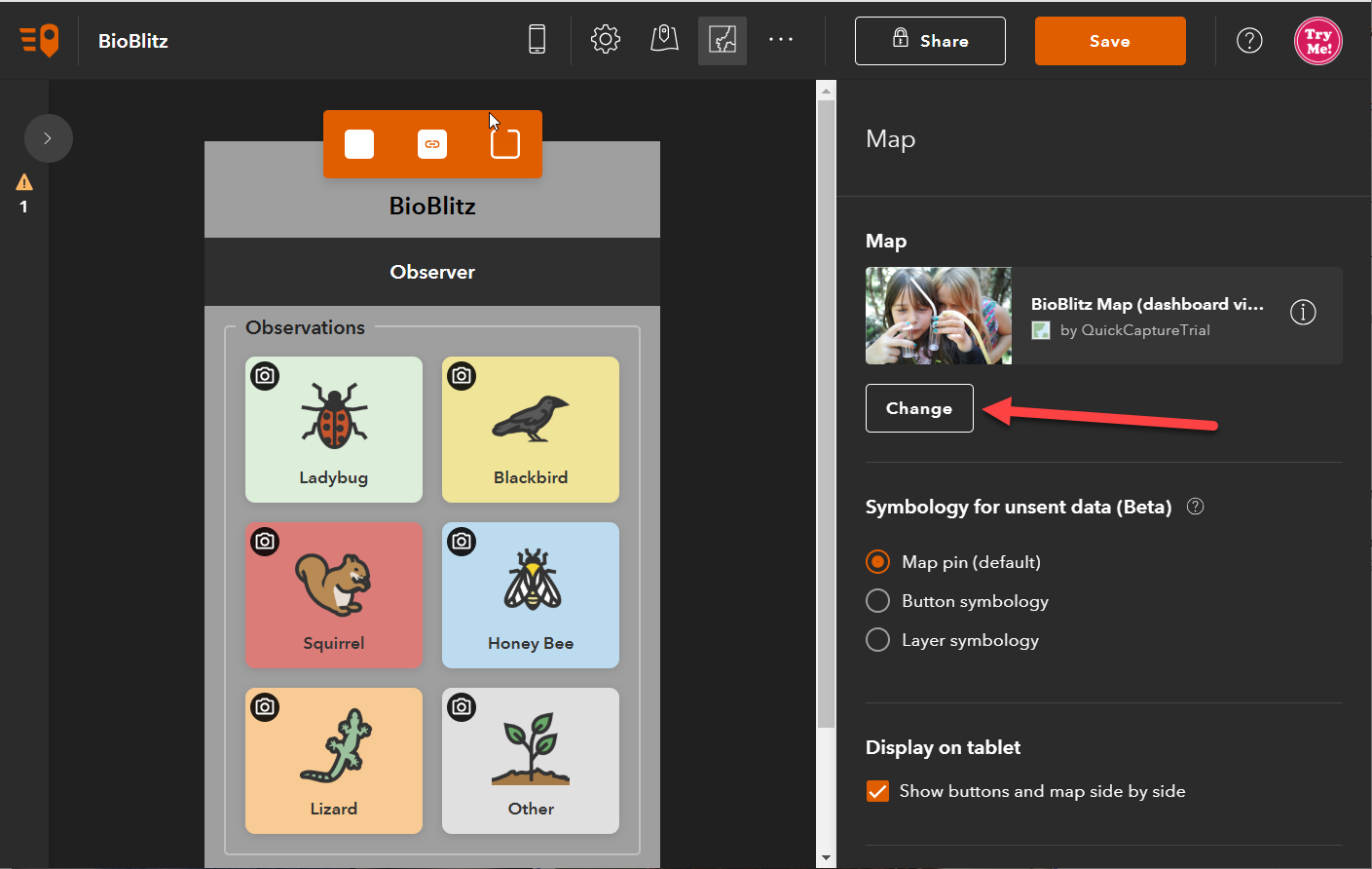
Task: Select the gray Other capture tile
Action: pyautogui.click(x=531, y=761)
